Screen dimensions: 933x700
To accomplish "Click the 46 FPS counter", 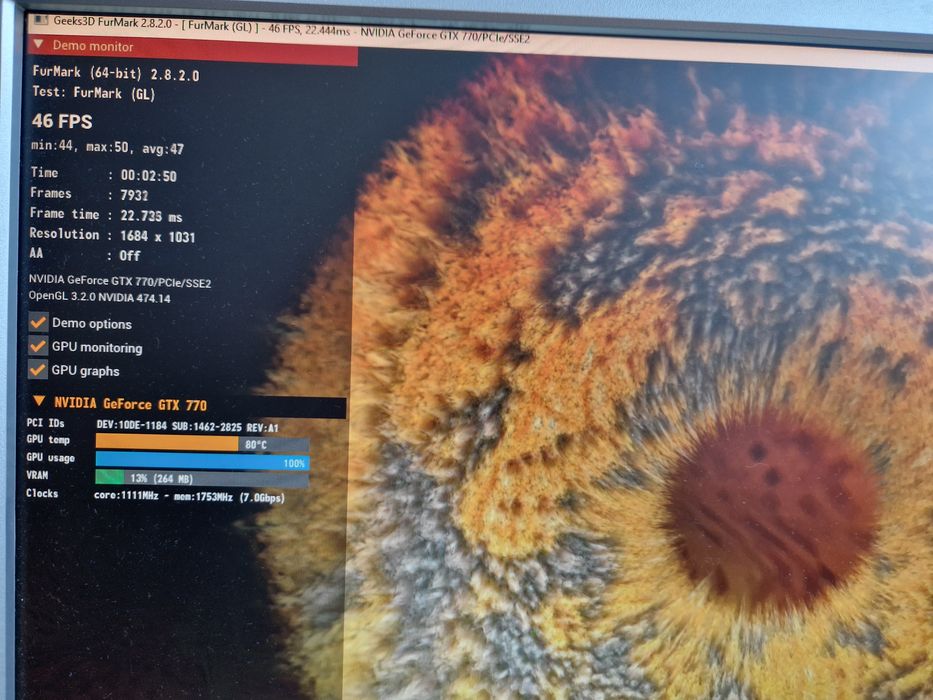I will (62, 121).
